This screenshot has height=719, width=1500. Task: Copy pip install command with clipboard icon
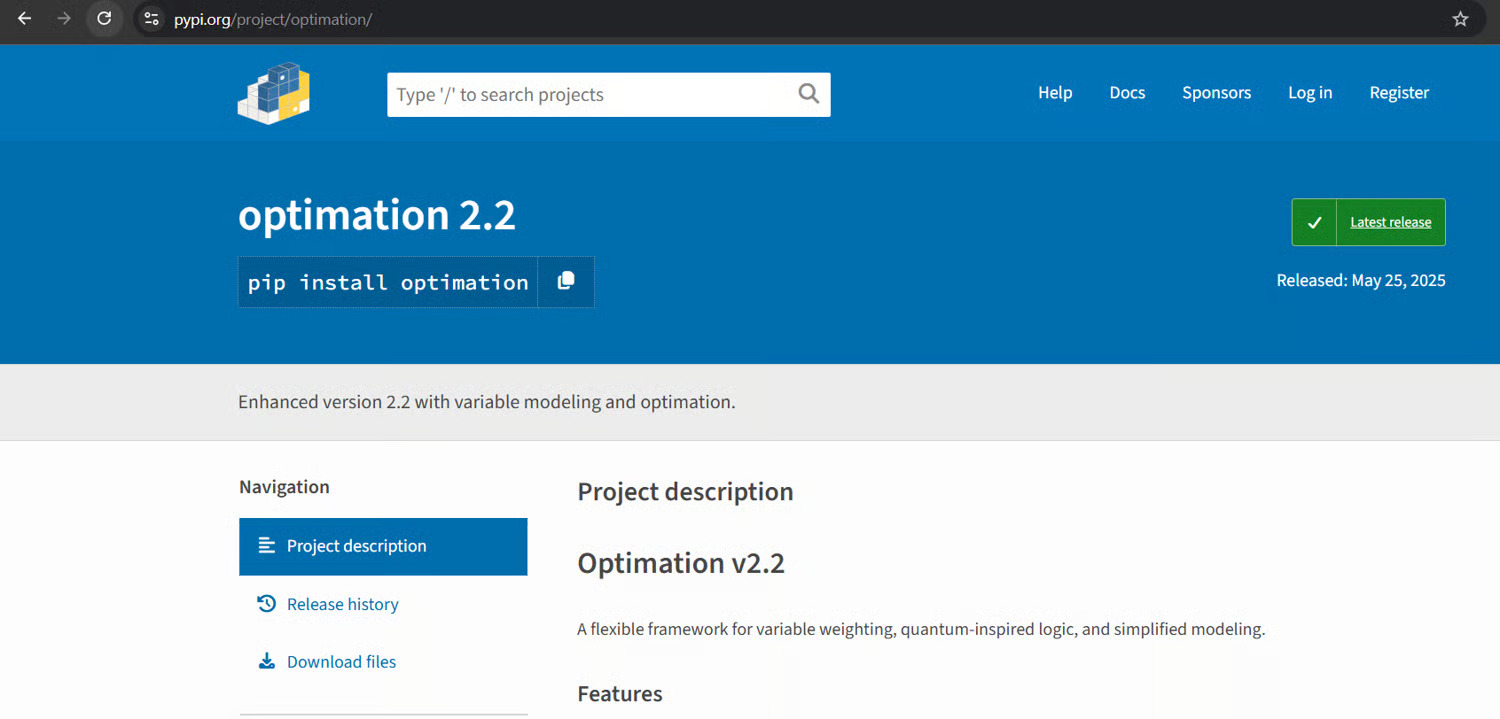coord(566,281)
